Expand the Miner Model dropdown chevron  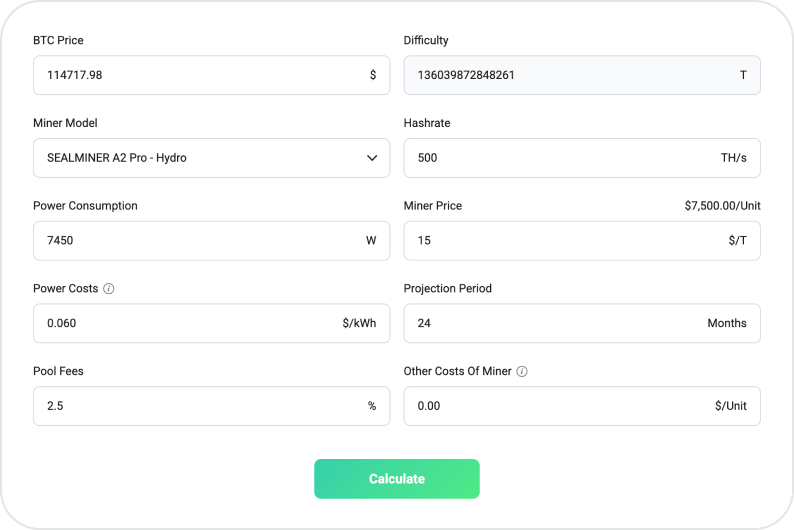(372, 158)
